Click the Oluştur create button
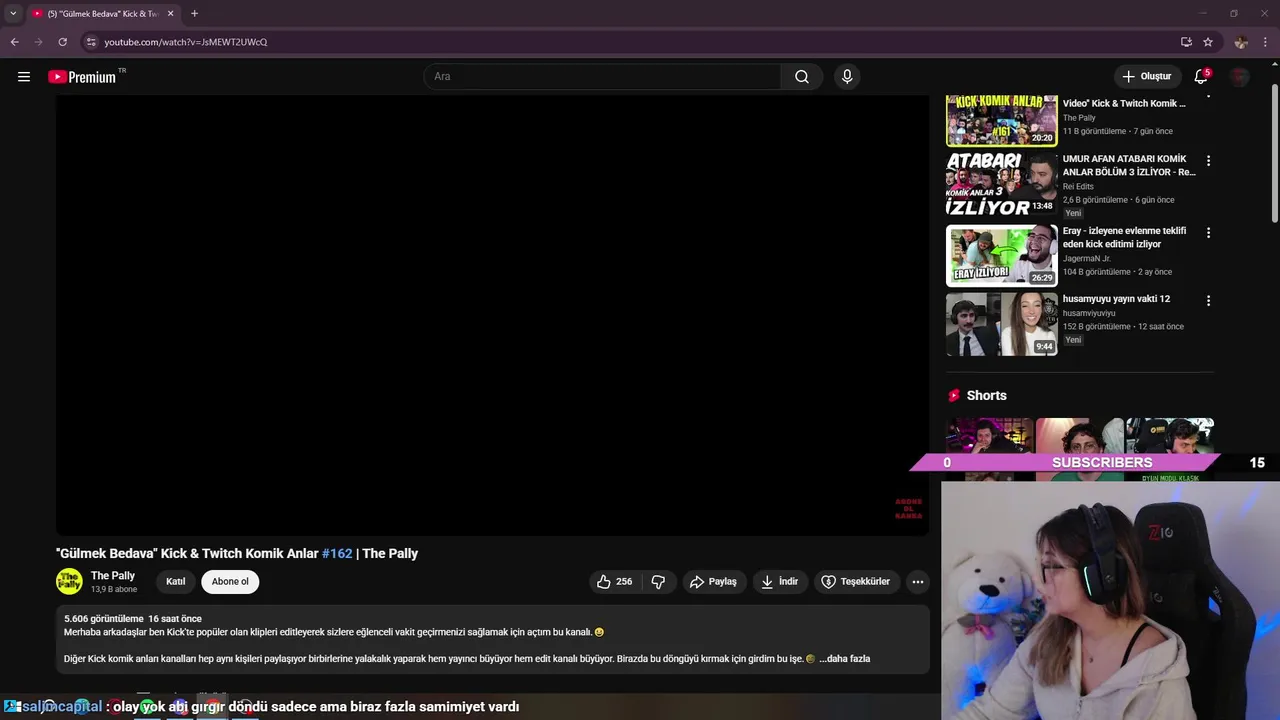 (x=1146, y=77)
